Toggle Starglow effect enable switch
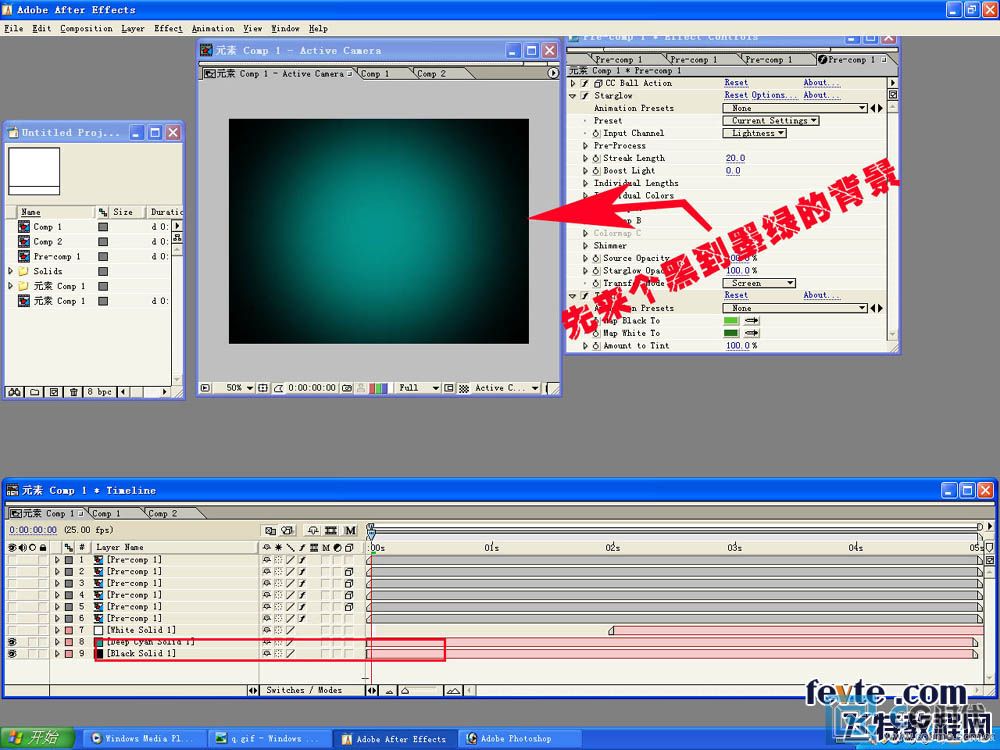The width and height of the screenshot is (1000, 750). (585, 96)
